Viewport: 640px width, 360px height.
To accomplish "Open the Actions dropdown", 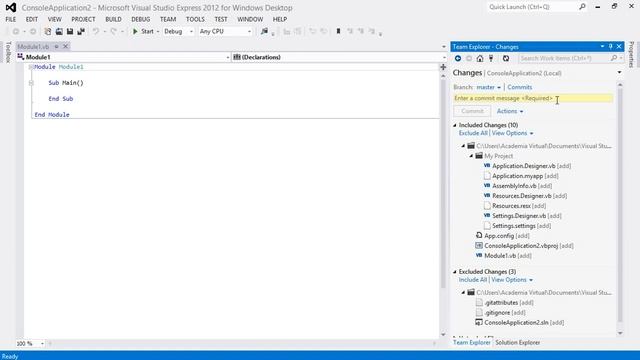I will tap(510, 111).
